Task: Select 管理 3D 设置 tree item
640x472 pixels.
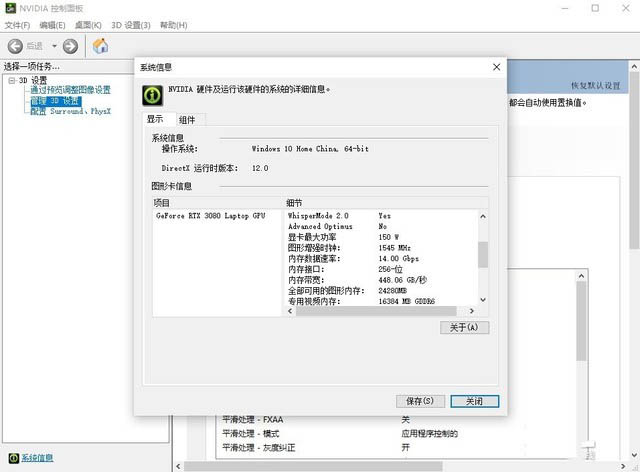Action: (56, 100)
